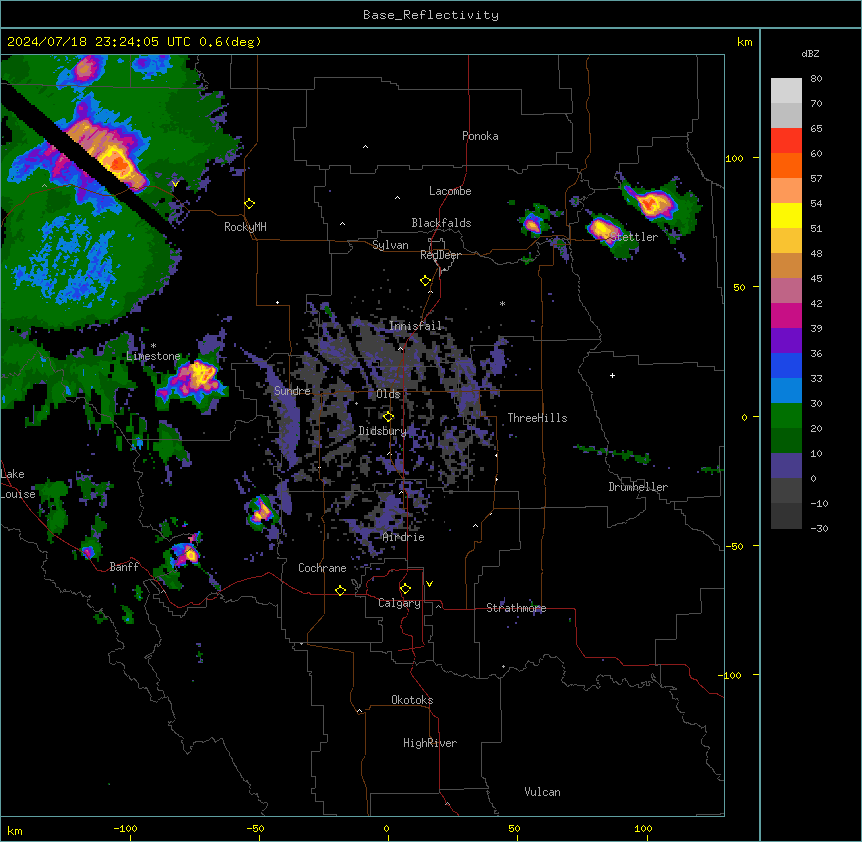862x842 pixels.
Task: Click the Banff label
Action: (x=124, y=567)
